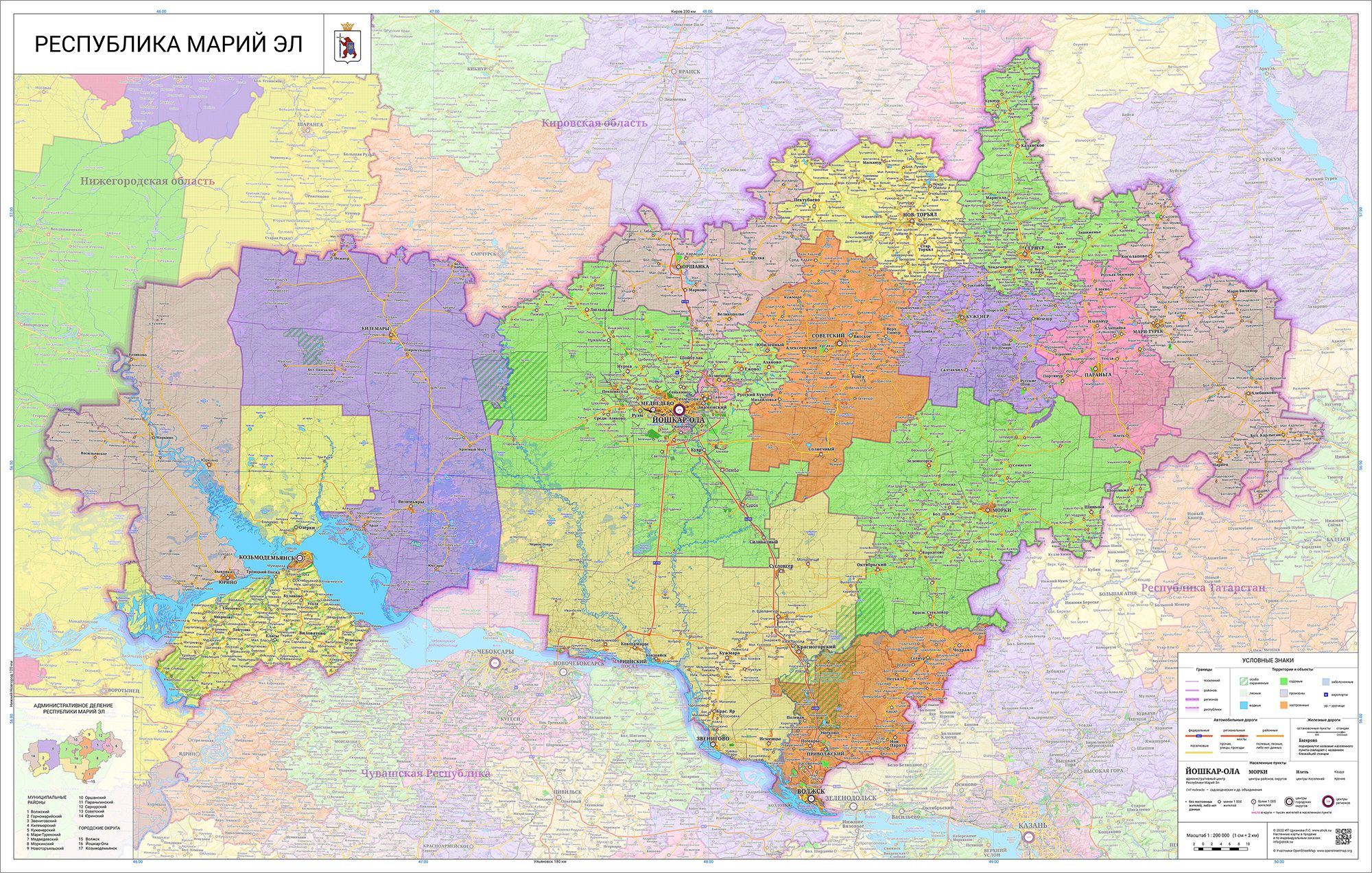Click district 4 on the inset administrative map
This screenshot has height=873, width=1372.
pos(53,749)
